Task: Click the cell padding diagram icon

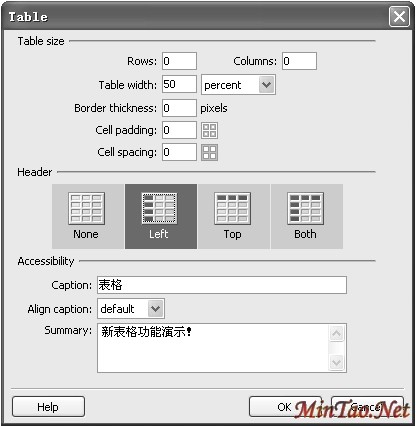Action: tap(210, 130)
